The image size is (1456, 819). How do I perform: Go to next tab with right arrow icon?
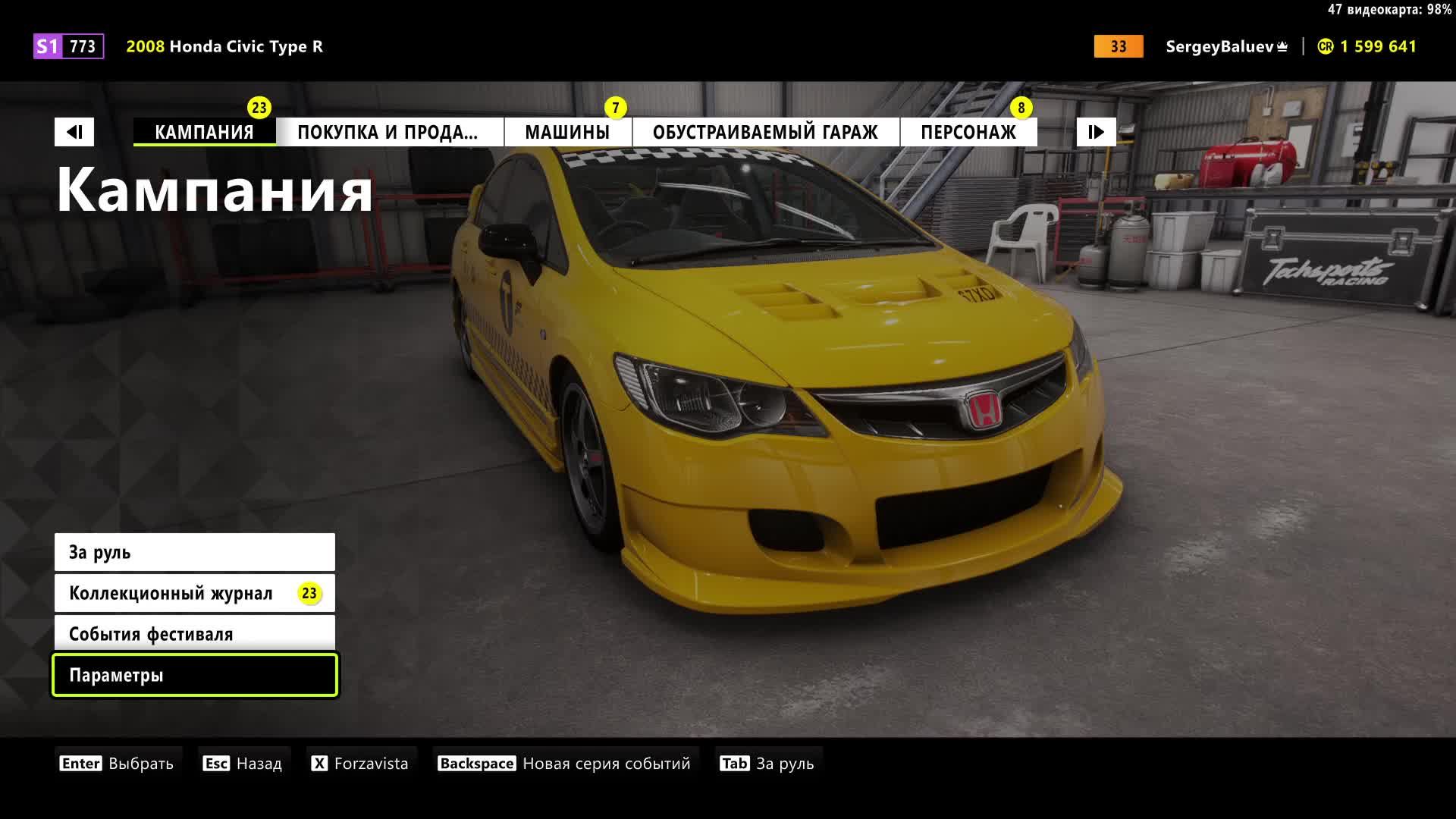click(x=1096, y=132)
